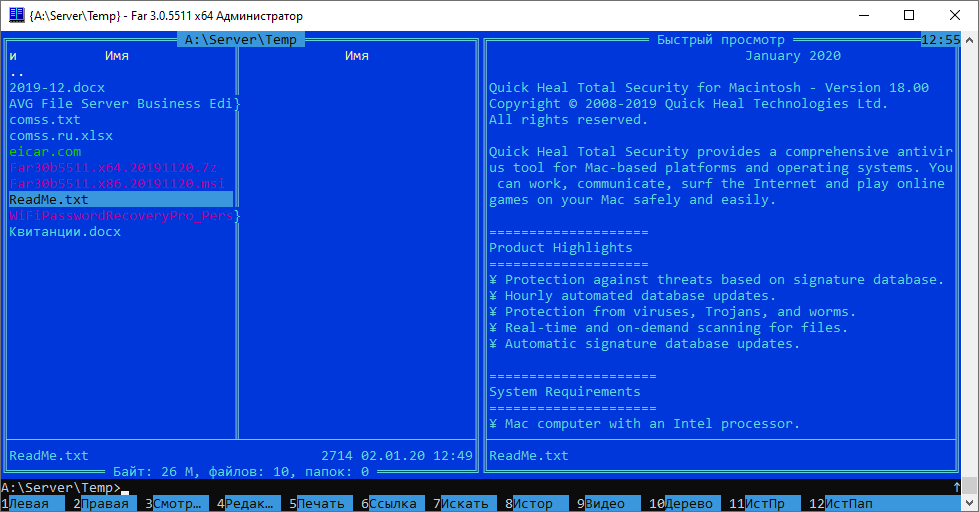Click the Байт: 26 M, файлов: 10 summary
This screenshot has height=512, width=979.
(x=241, y=471)
